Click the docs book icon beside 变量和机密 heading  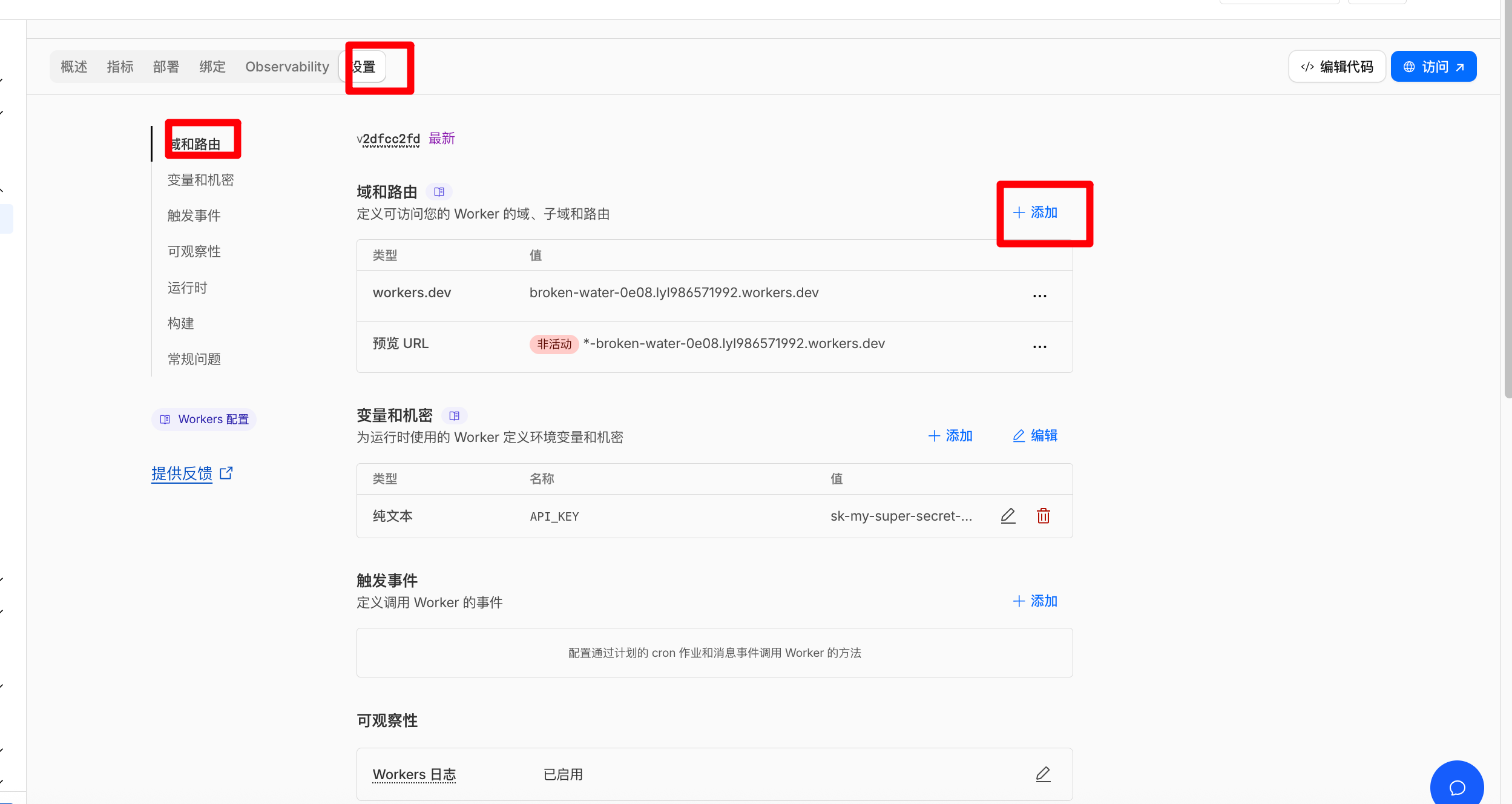click(454, 416)
